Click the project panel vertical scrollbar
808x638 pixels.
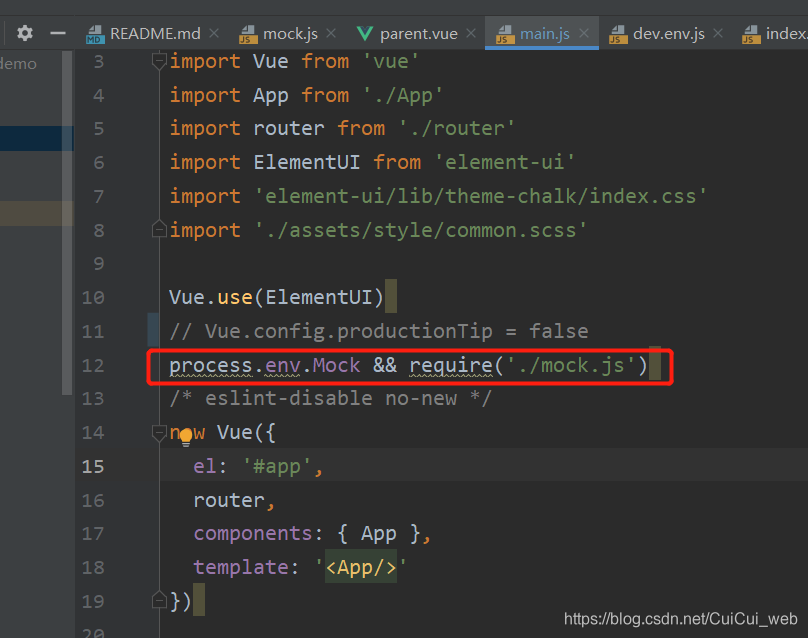(x=67, y=223)
